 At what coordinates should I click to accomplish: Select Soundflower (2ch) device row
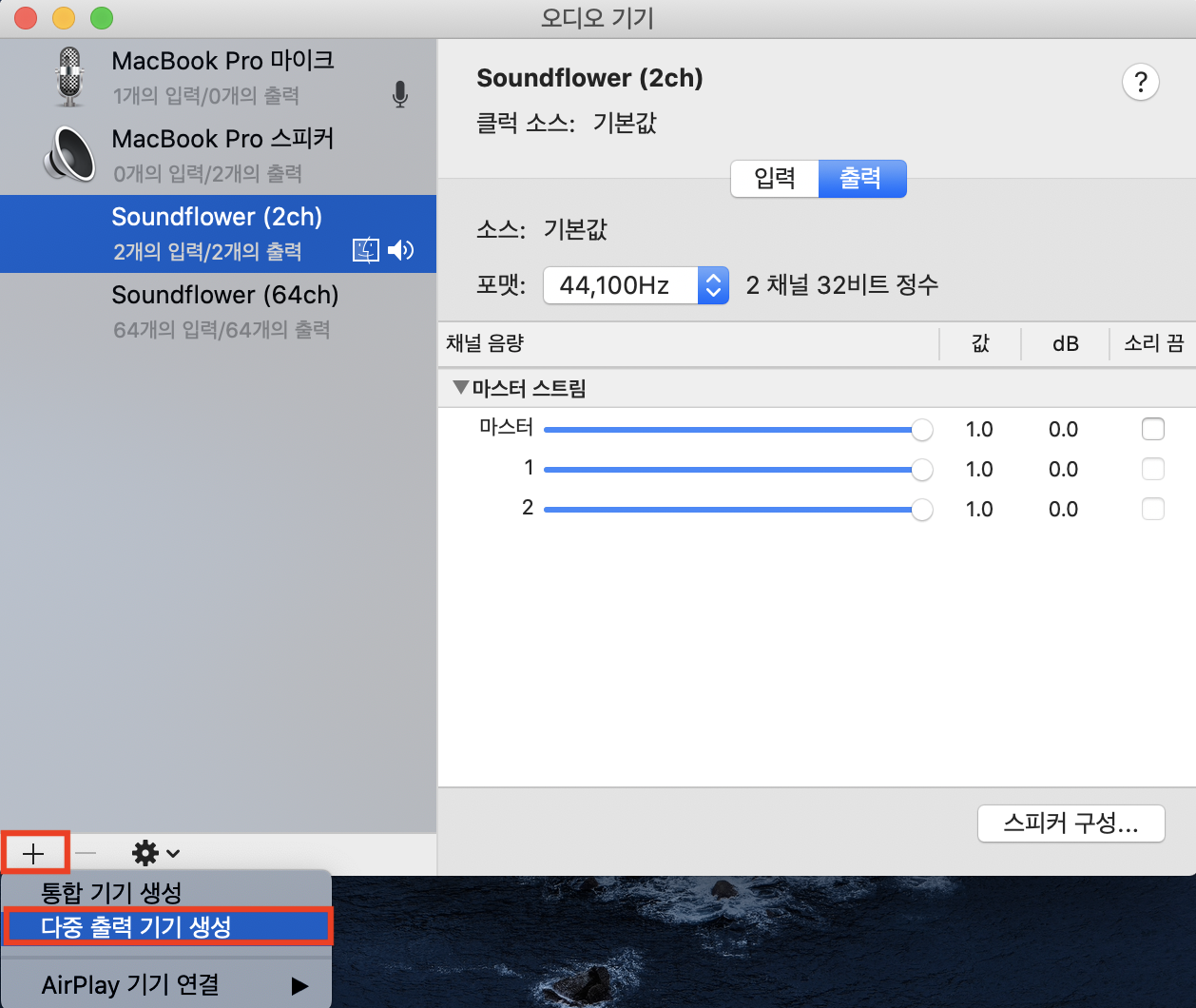pyautogui.click(x=218, y=234)
